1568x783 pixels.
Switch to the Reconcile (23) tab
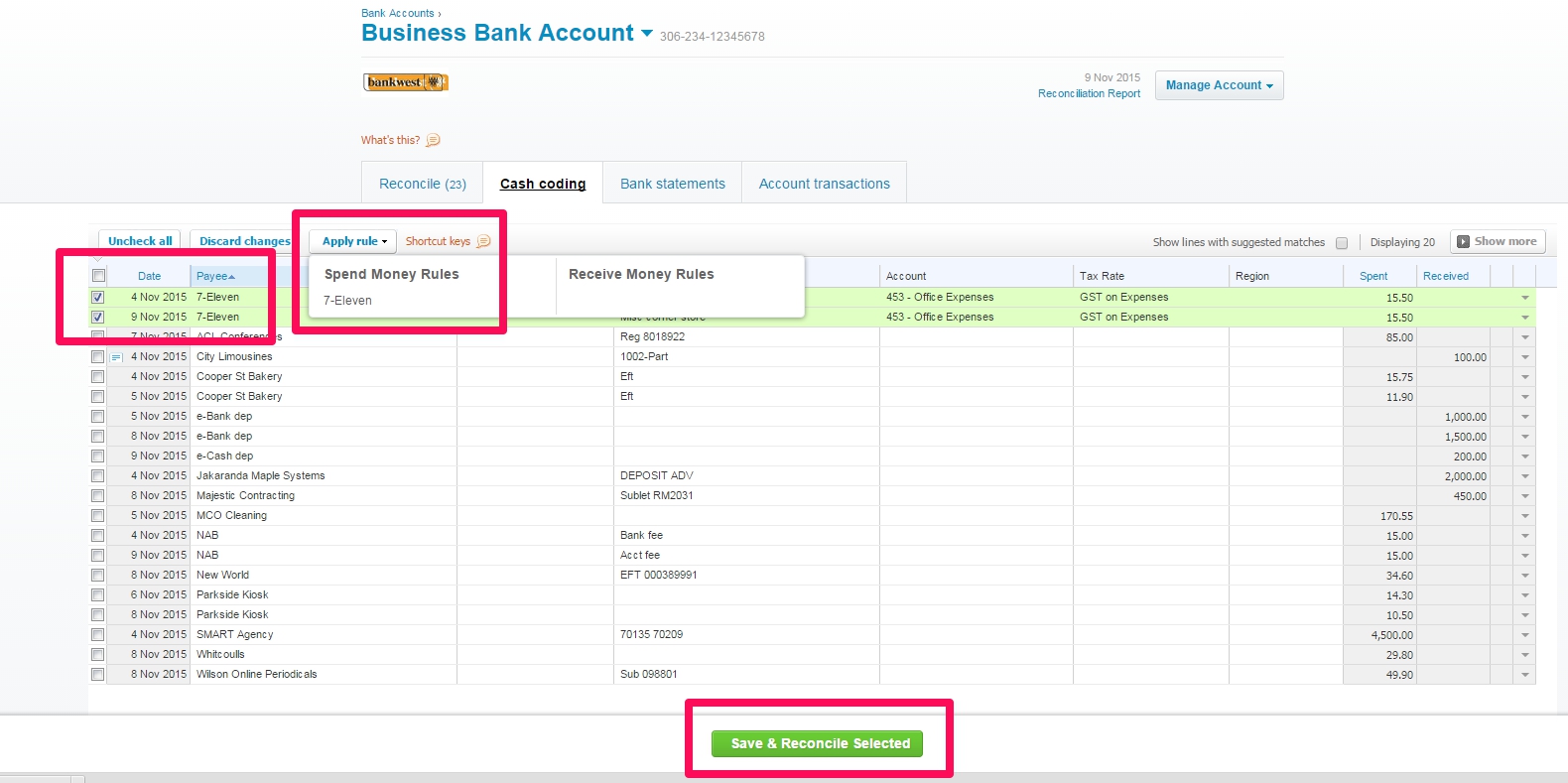[422, 184]
